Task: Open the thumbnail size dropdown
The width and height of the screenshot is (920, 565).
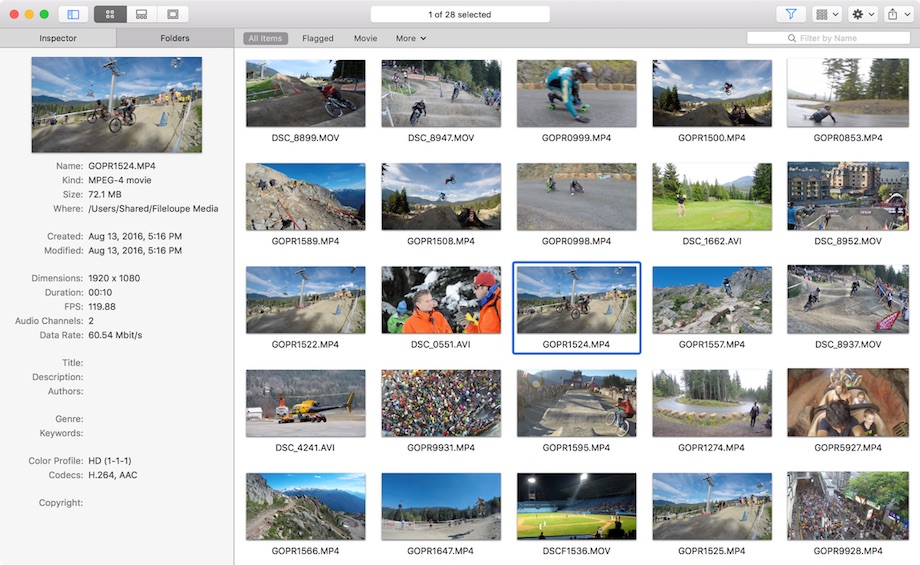Action: point(827,14)
